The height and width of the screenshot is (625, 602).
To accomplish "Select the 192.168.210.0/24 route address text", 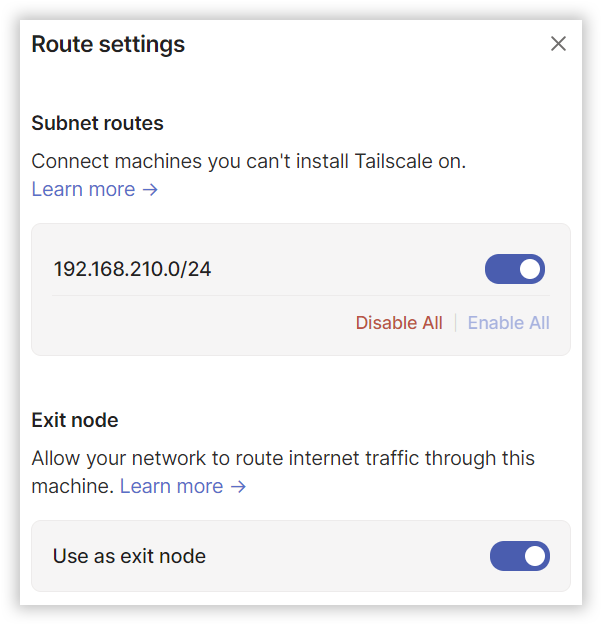I will point(132,269).
